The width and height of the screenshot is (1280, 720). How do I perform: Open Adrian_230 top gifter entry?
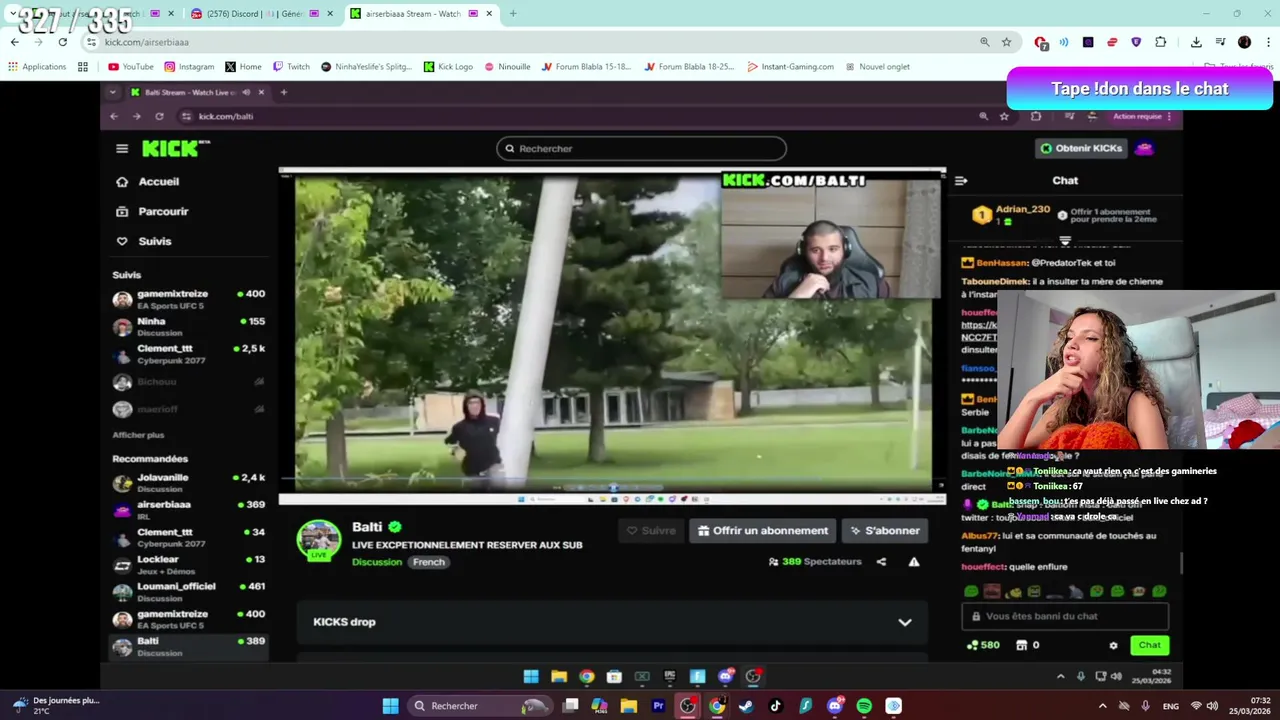point(1012,214)
